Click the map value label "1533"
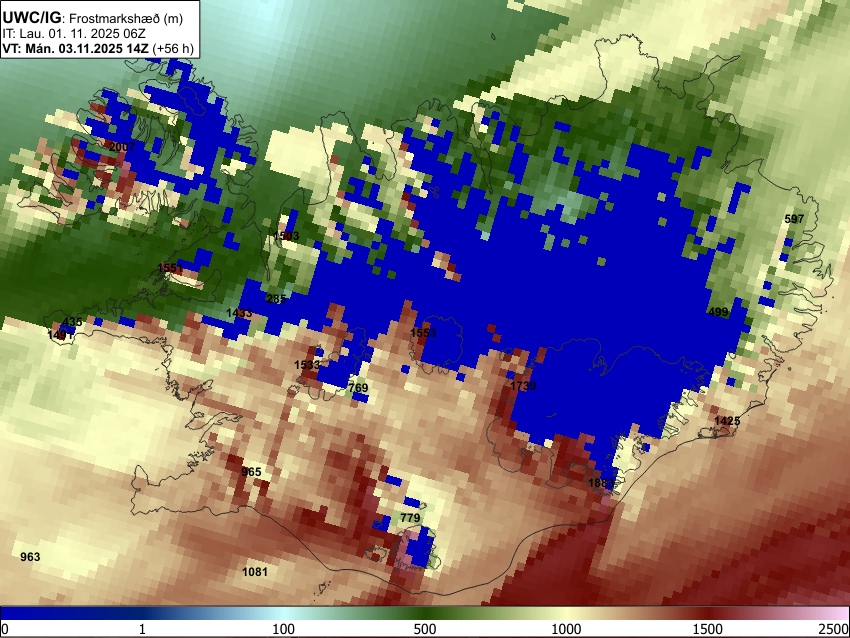This screenshot has width=850, height=638. (x=307, y=365)
